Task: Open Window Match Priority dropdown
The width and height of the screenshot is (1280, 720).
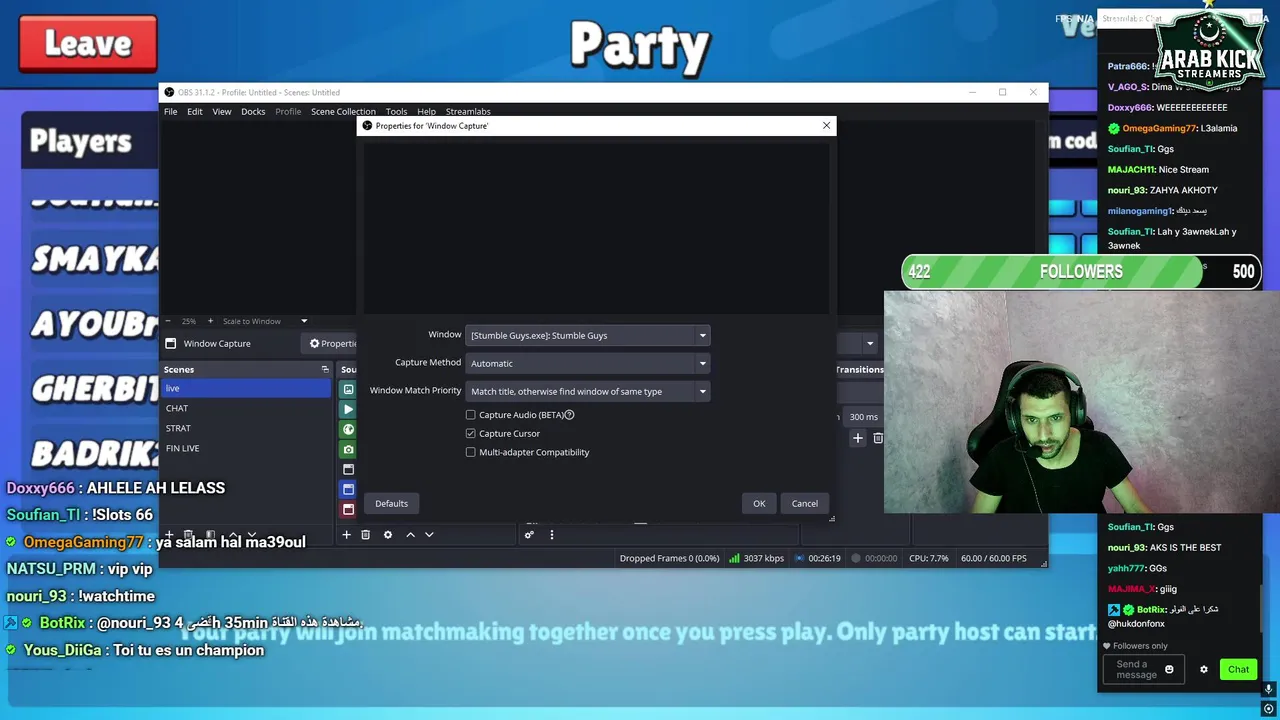Action: tap(587, 392)
